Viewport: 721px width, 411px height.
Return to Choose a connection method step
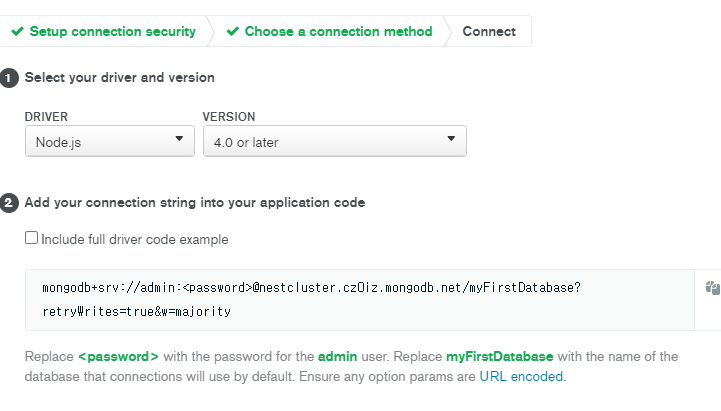pyautogui.click(x=338, y=31)
